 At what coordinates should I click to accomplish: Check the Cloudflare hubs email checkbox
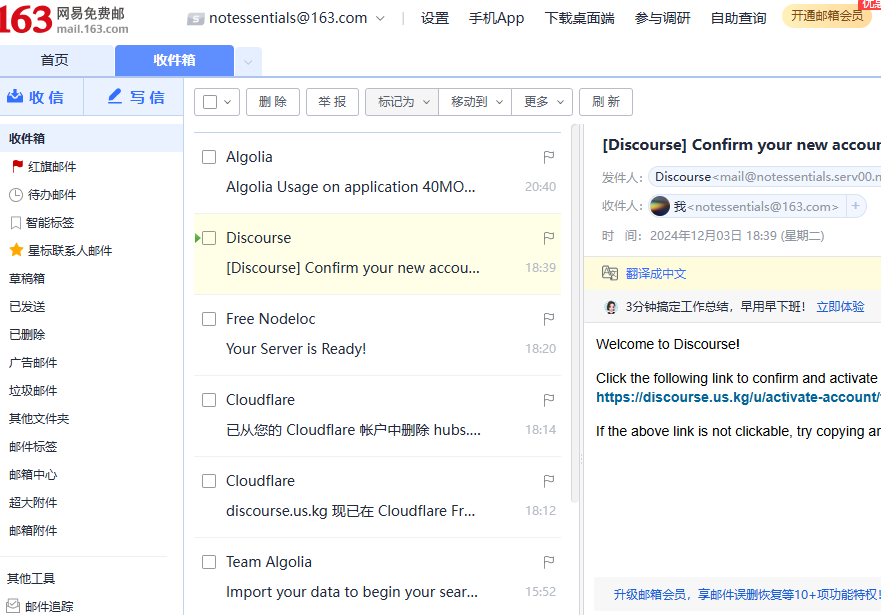tap(209, 400)
